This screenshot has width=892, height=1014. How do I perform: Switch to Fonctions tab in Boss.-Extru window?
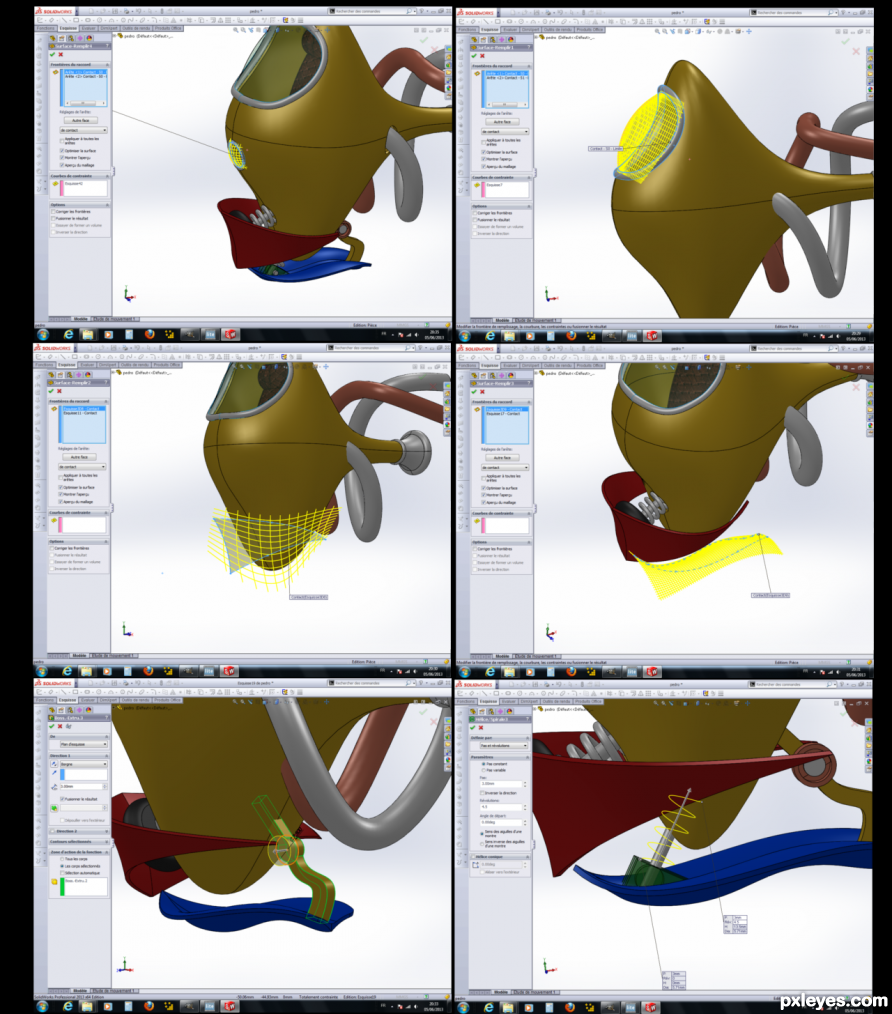click(45, 700)
